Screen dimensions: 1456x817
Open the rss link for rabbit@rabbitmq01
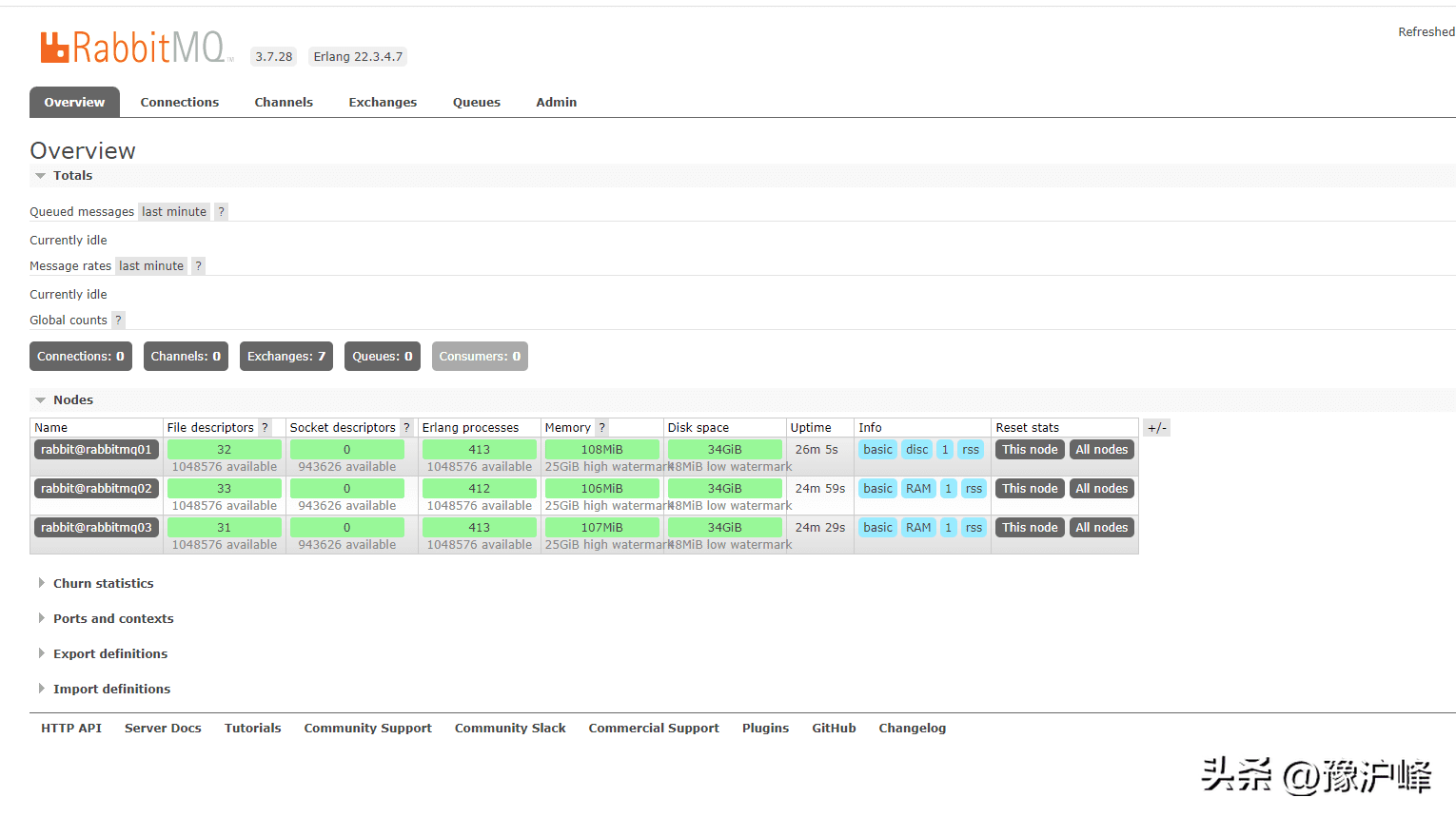coord(971,449)
